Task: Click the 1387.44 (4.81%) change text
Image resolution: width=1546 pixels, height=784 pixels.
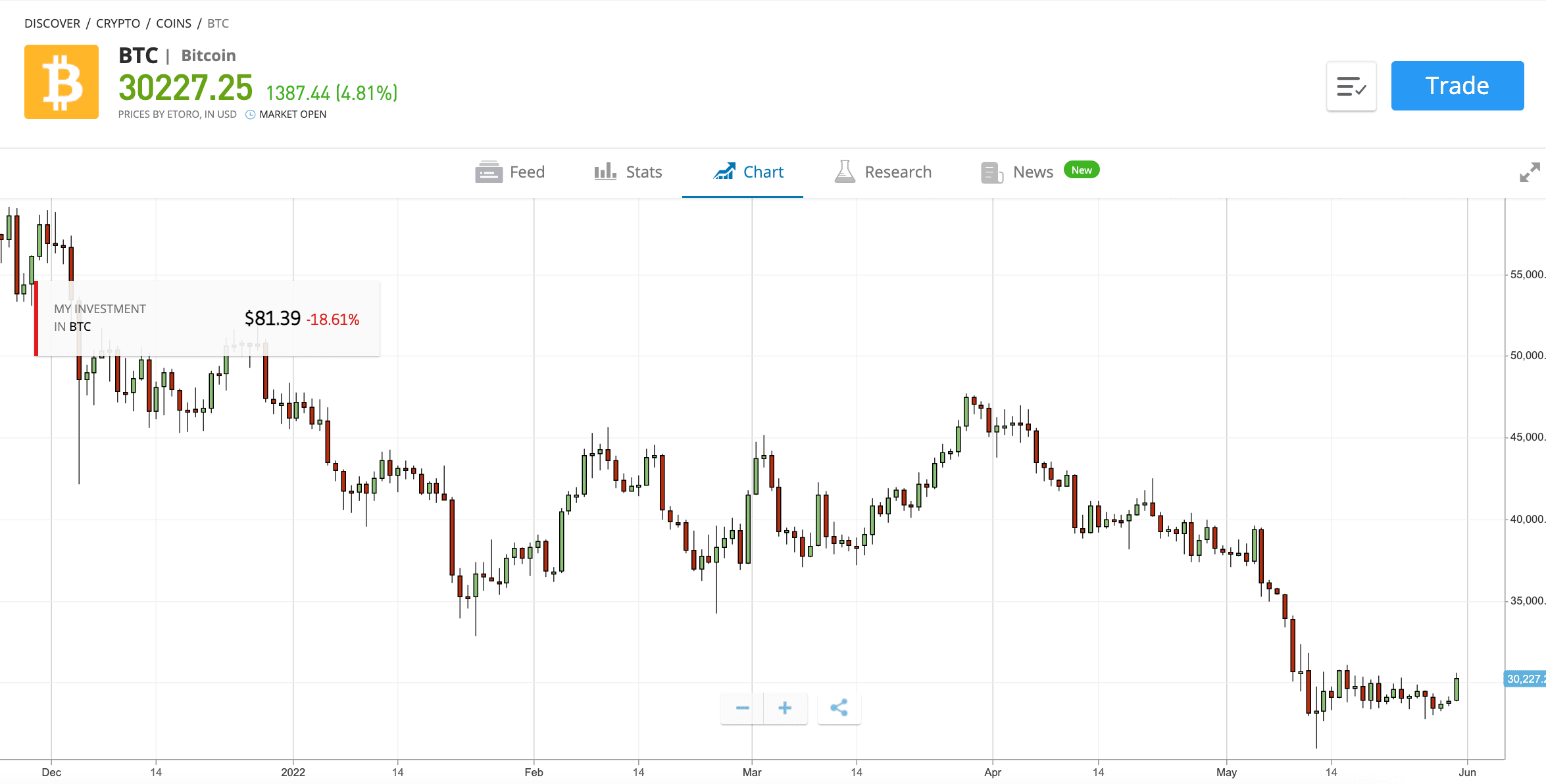Action: tap(332, 93)
